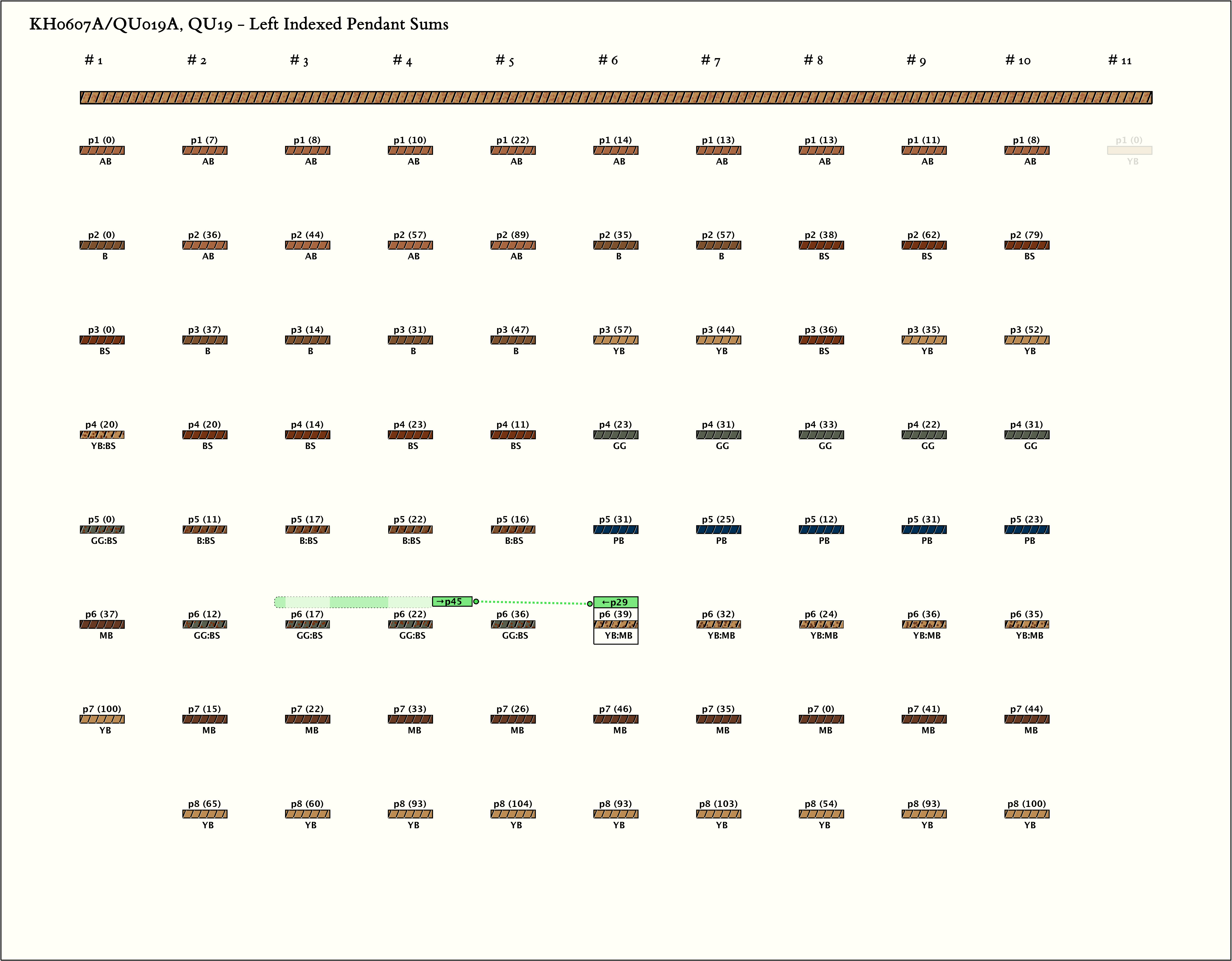Click the p7 (0) MB pendant in column 8
The height and width of the screenshot is (961, 1232).
click(821, 719)
